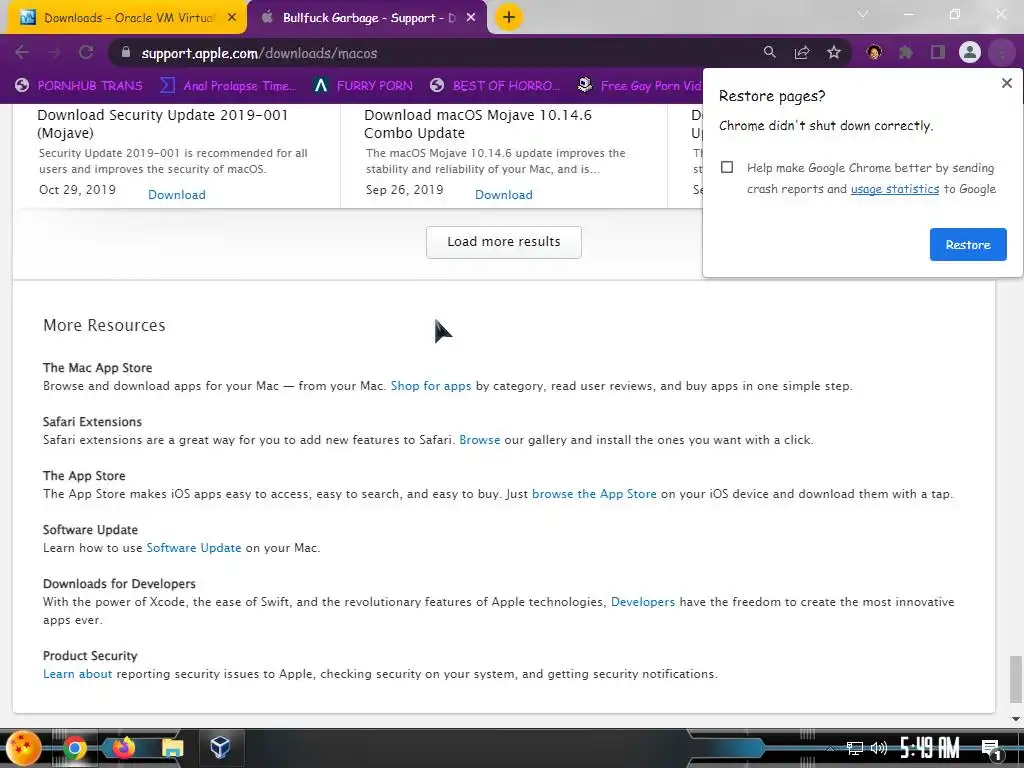Bookmark this page with the star icon
The height and width of the screenshot is (768, 1024).
834,52
